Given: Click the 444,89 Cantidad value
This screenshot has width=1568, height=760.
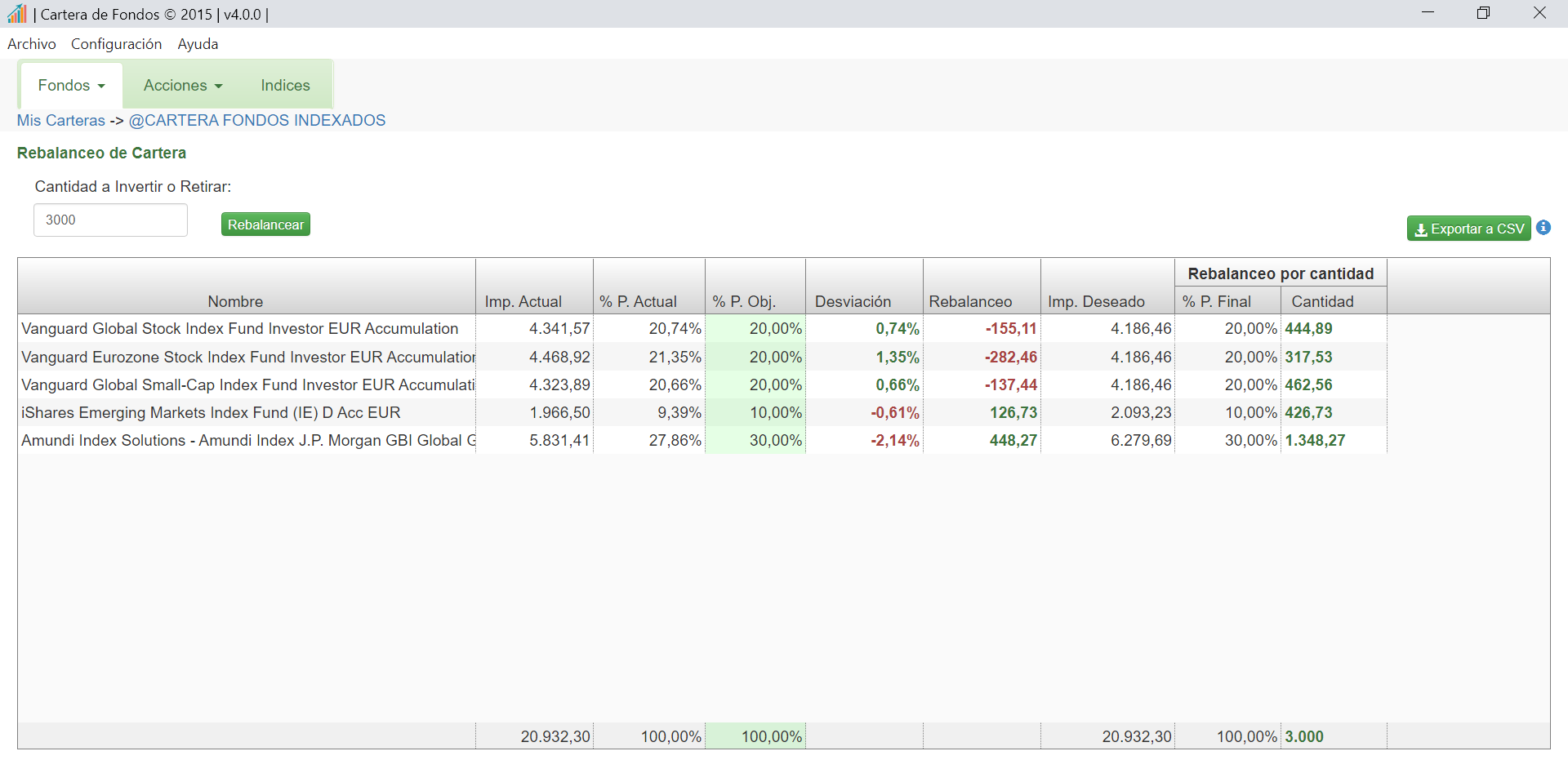Looking at the screenshot, I should pyautogui.click(x=1308, y=329).
